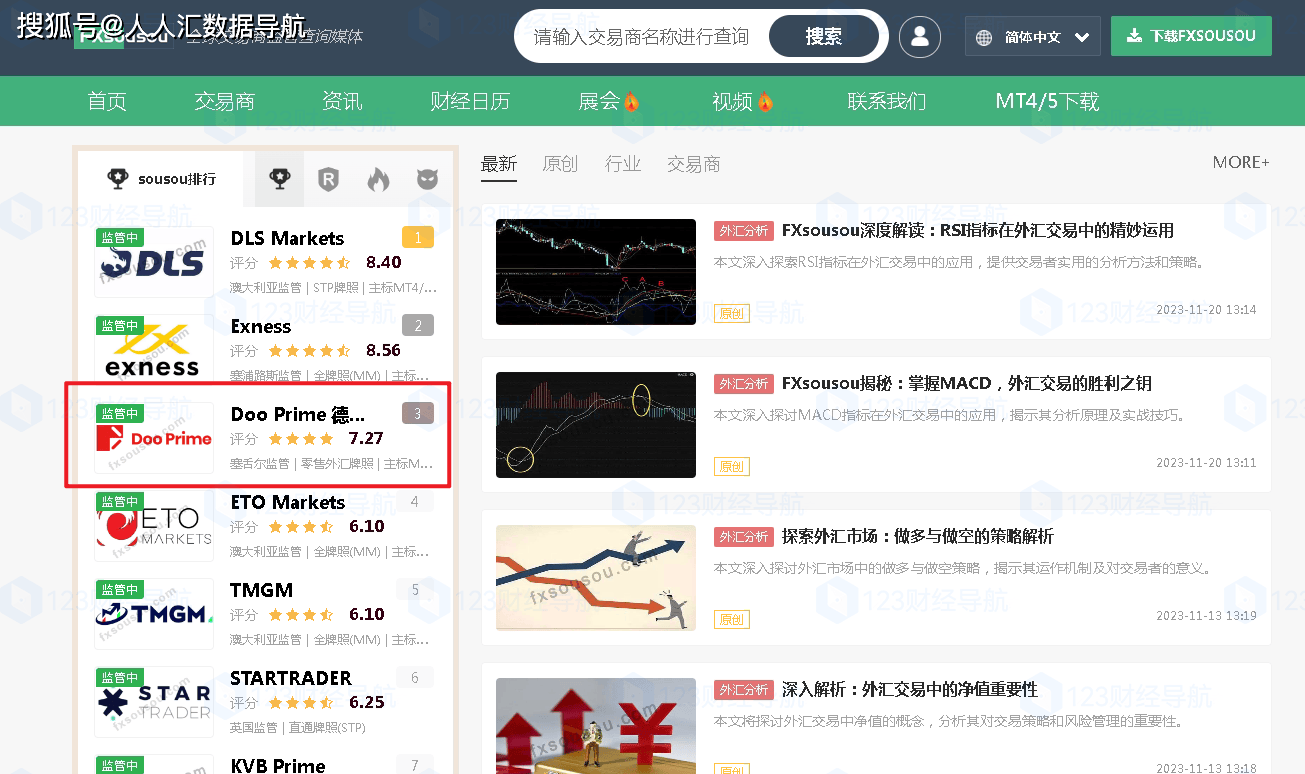Open the 净值重要性 article title
The width and height of the screenshot is (1305, 774).
click(x=910, y=690)
